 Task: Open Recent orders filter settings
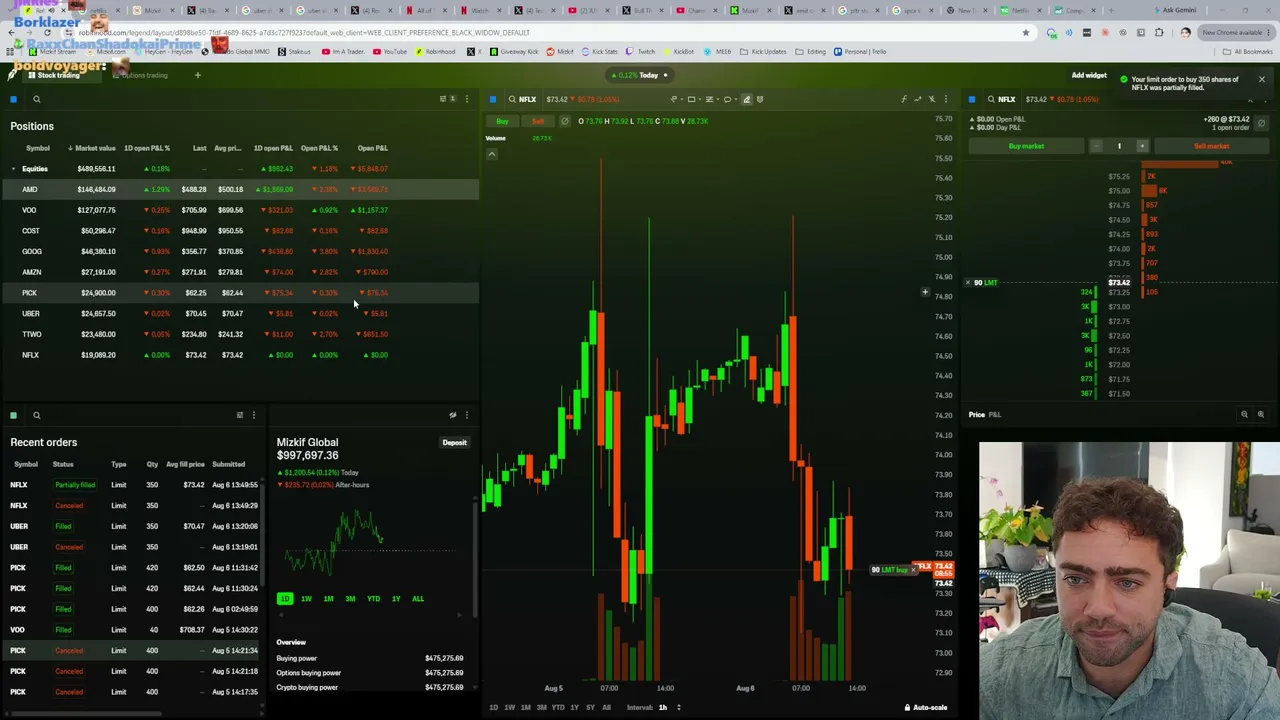pyautogui.click(x=239, y=415)
